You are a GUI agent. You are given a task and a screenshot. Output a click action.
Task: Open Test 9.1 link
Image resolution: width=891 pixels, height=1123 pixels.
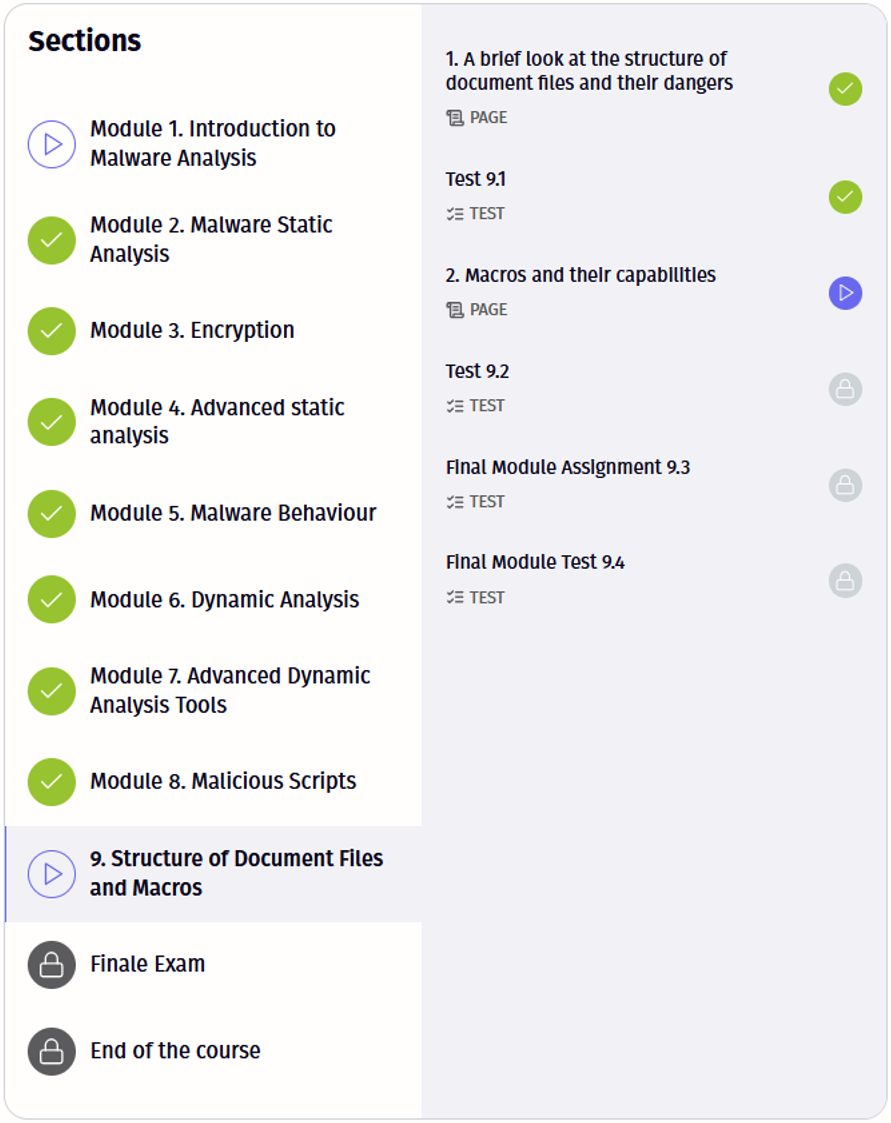point(476,180)
